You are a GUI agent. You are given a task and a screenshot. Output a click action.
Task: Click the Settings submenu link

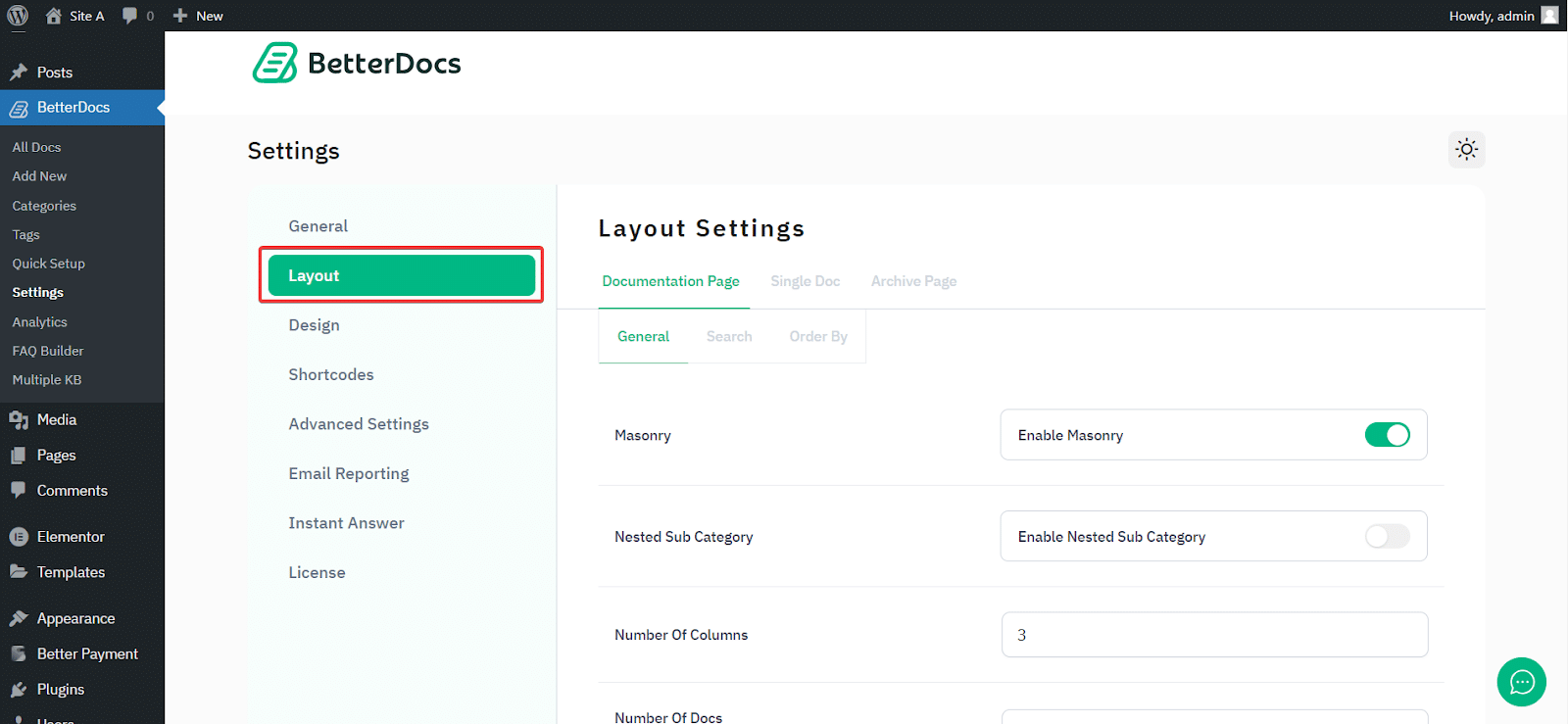(37, 293)
